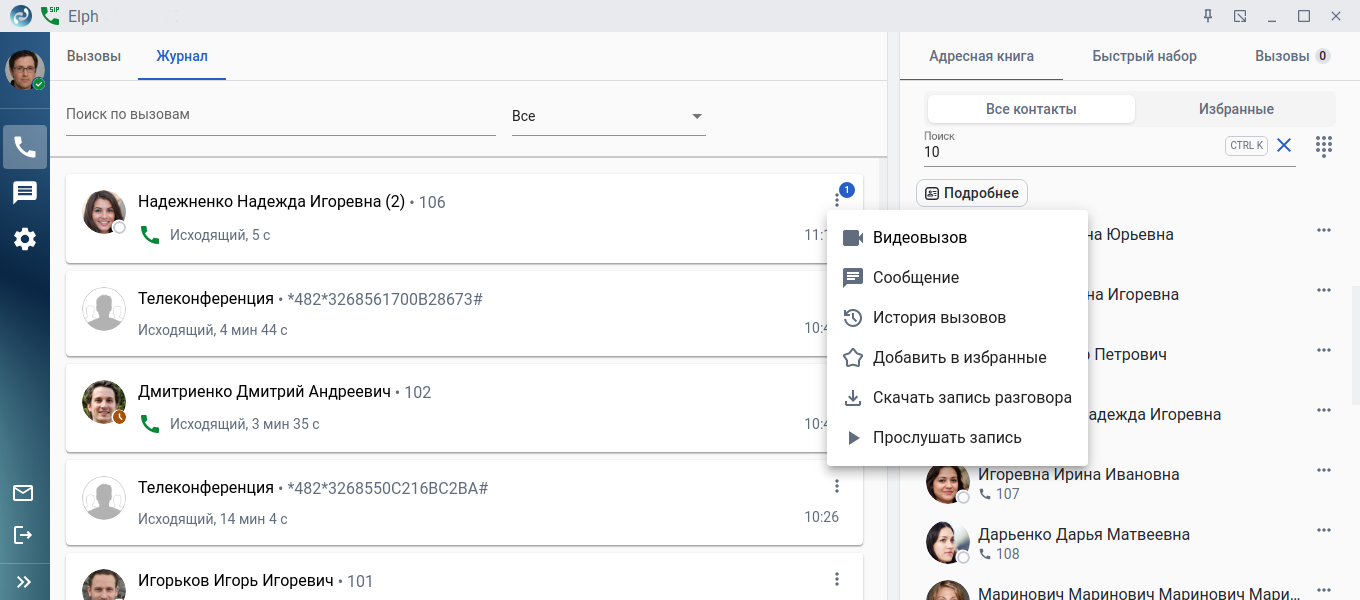
Task: Switch to 'Избранные' contacts toggle
Action: pyautogui.click(x=1236, y=109)
